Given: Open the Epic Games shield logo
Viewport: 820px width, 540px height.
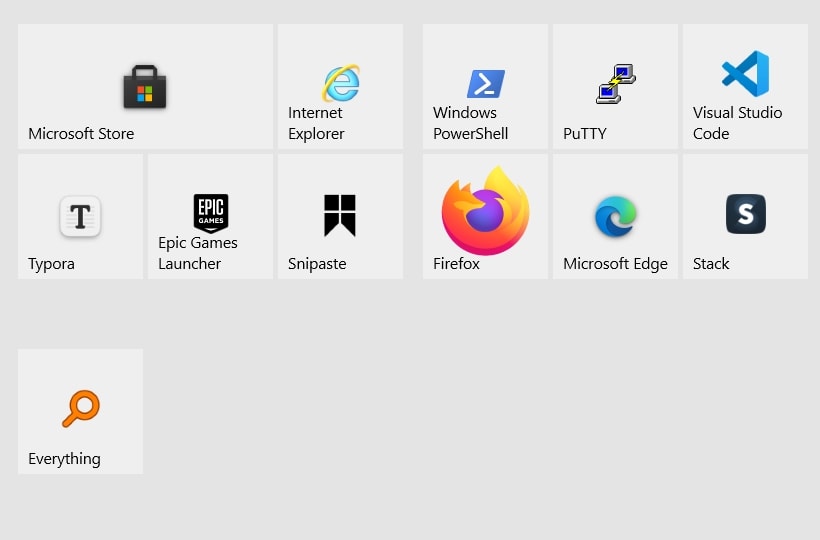Looking at the screenshot, I should coord(211,213).
